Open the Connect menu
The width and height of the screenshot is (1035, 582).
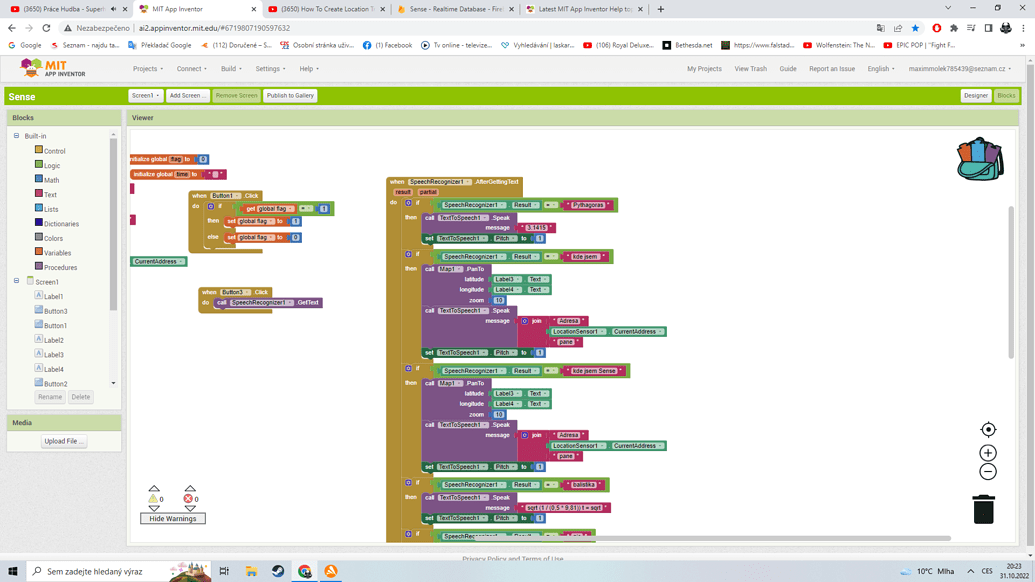pos(191,69)
